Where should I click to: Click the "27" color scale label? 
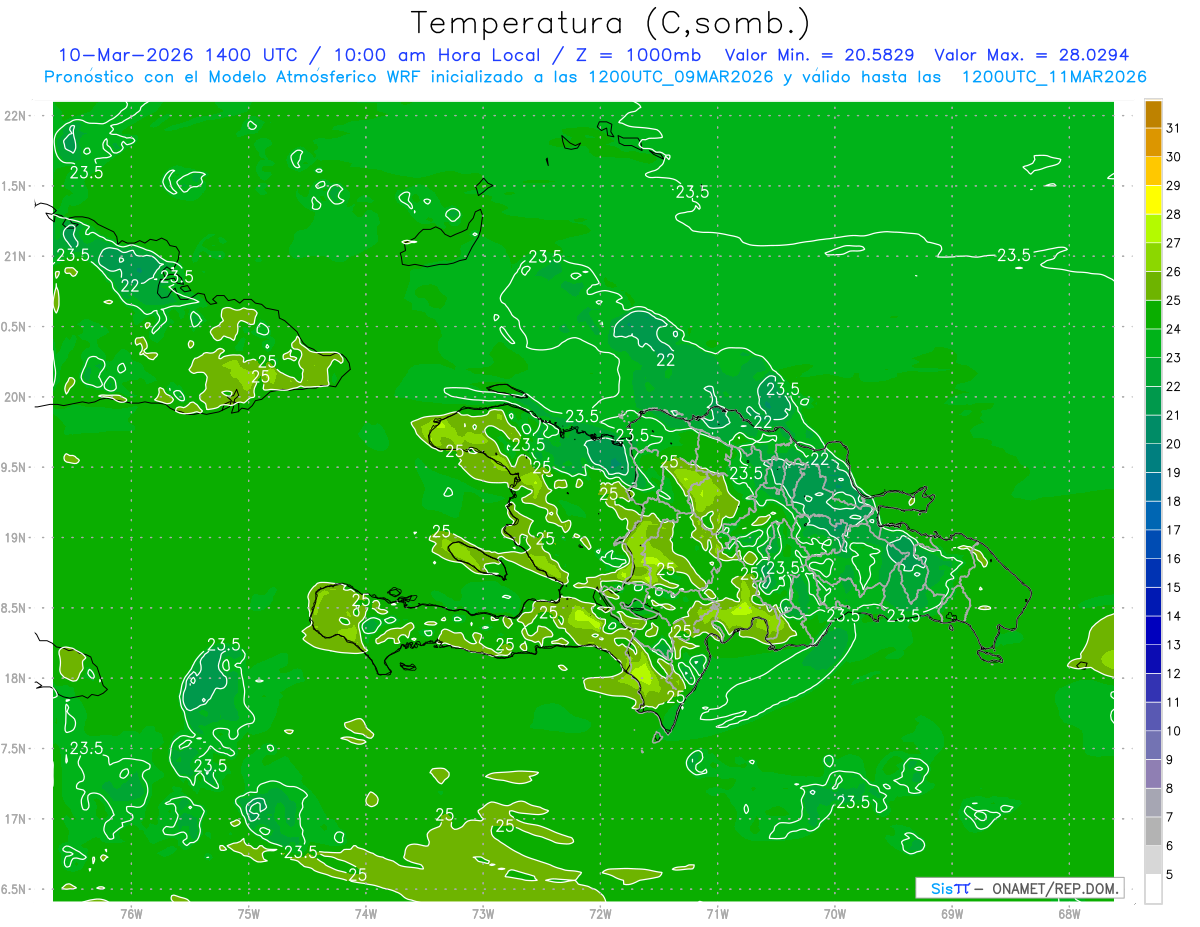pyautogui.click(x=1174, y=243)
